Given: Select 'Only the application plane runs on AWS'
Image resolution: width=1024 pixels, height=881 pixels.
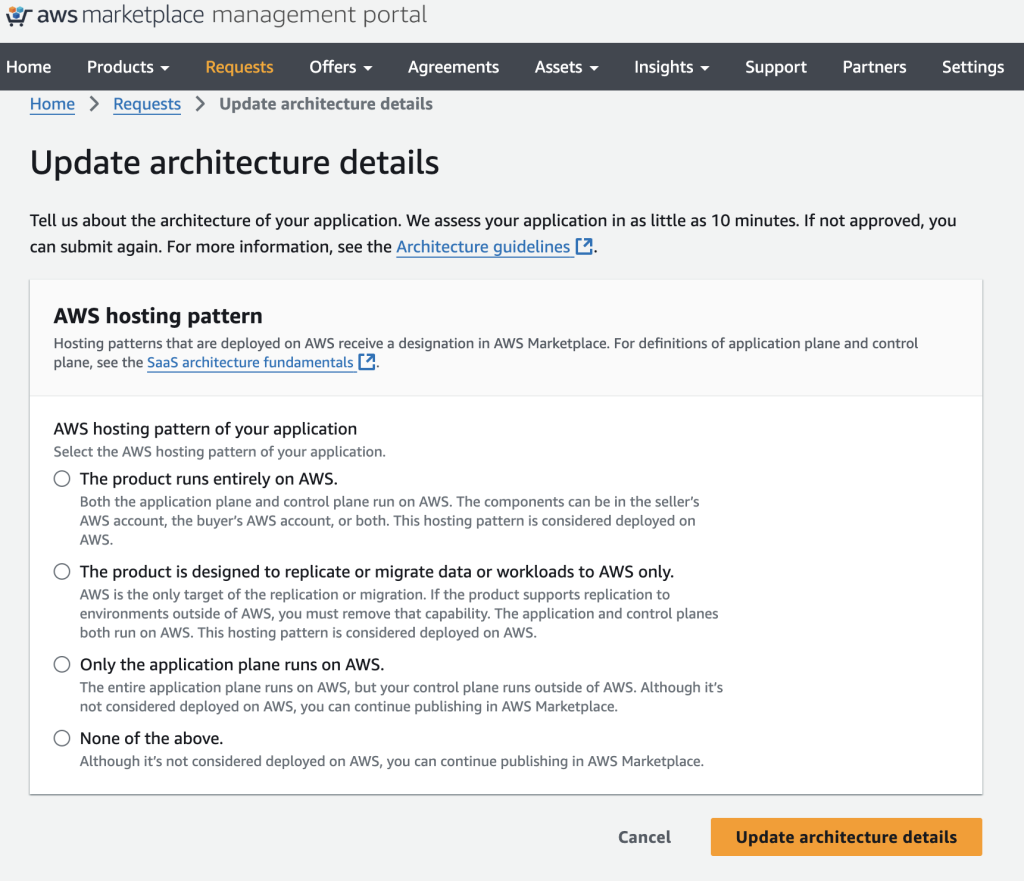Looking at the screenshot, I should click(x=62, y=664).
